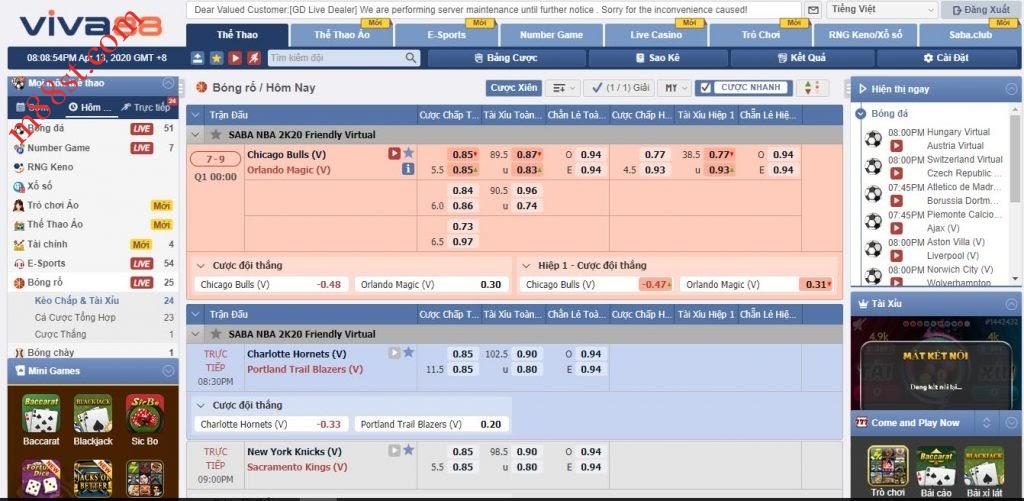The width and height of the screenshot is (1024, 501).
Task: Switch to the Thể Thao Ảo tab
Action: click(x=342, y=35)
